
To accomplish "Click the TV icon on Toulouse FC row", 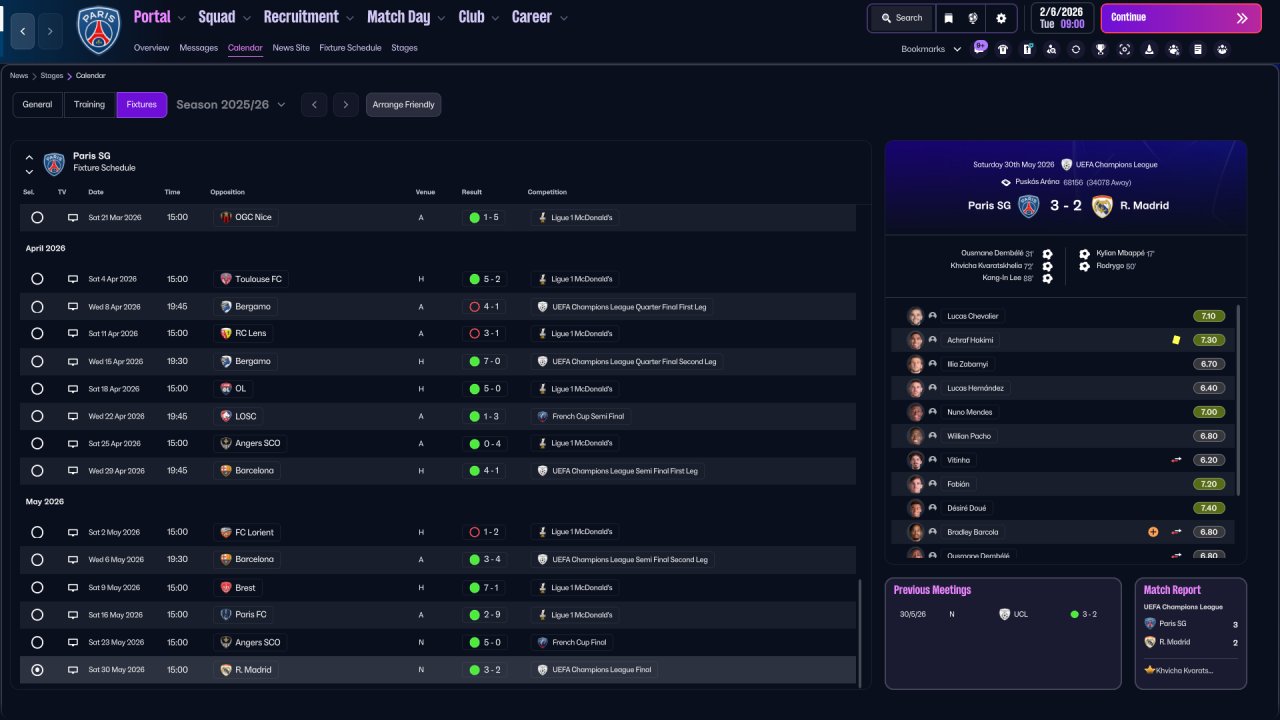I will pyautogui.click(x=73, y=279).
